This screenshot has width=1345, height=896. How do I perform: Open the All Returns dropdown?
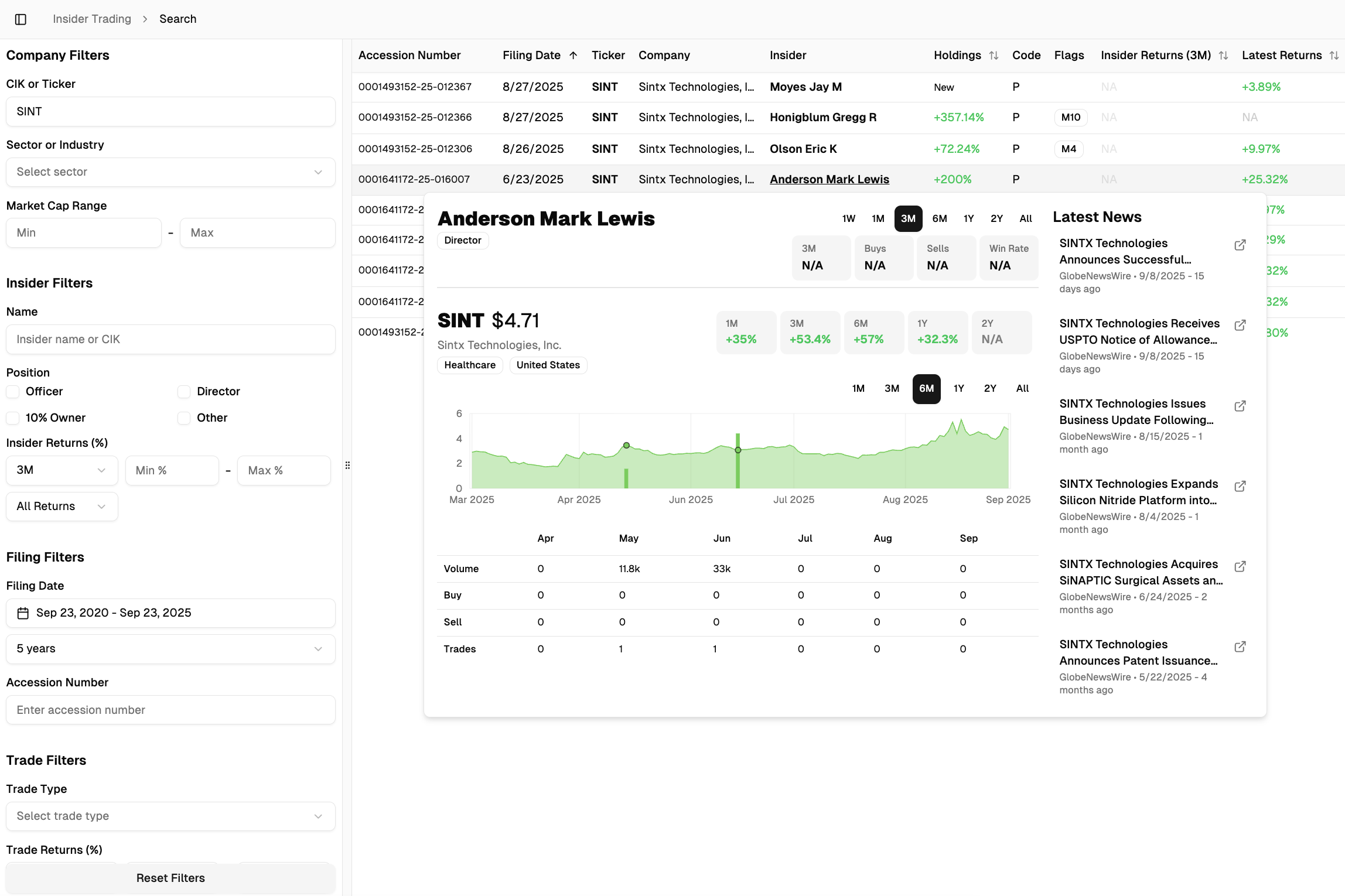pyautogui.click(x=62, y=507)
